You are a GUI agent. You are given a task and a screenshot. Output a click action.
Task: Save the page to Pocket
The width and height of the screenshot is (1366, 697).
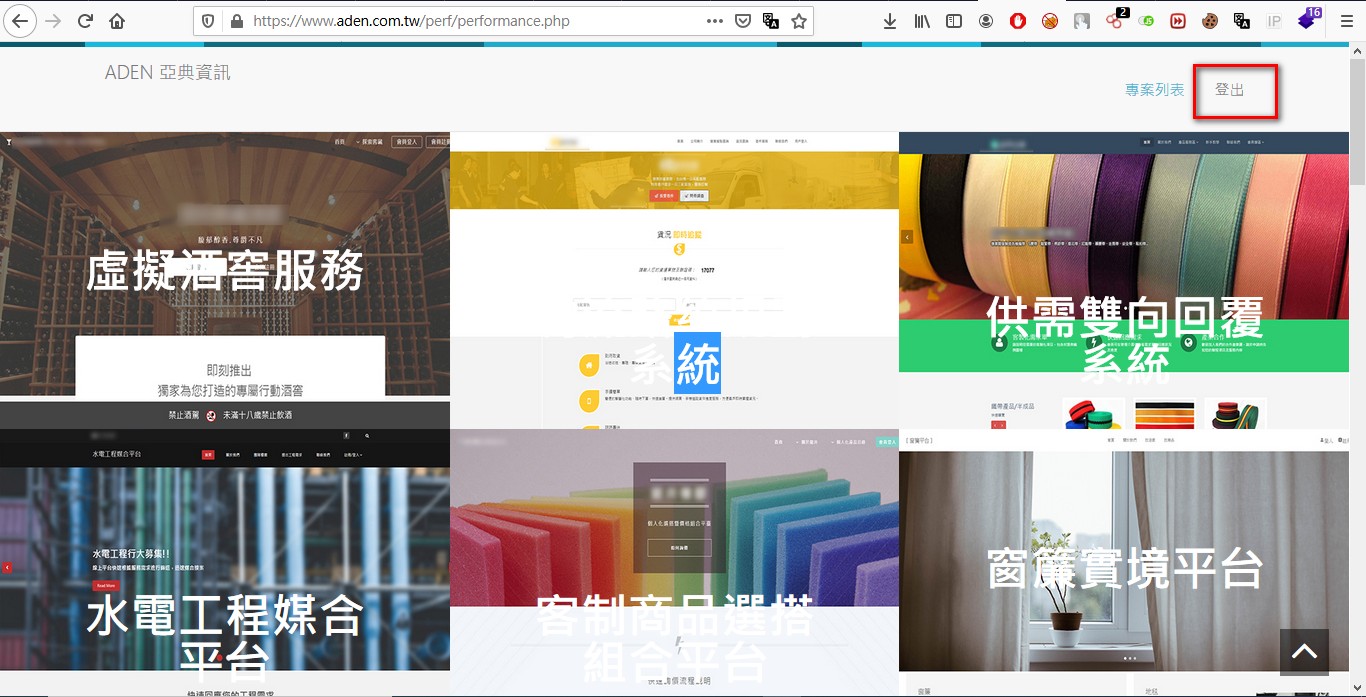coord(743,21)
